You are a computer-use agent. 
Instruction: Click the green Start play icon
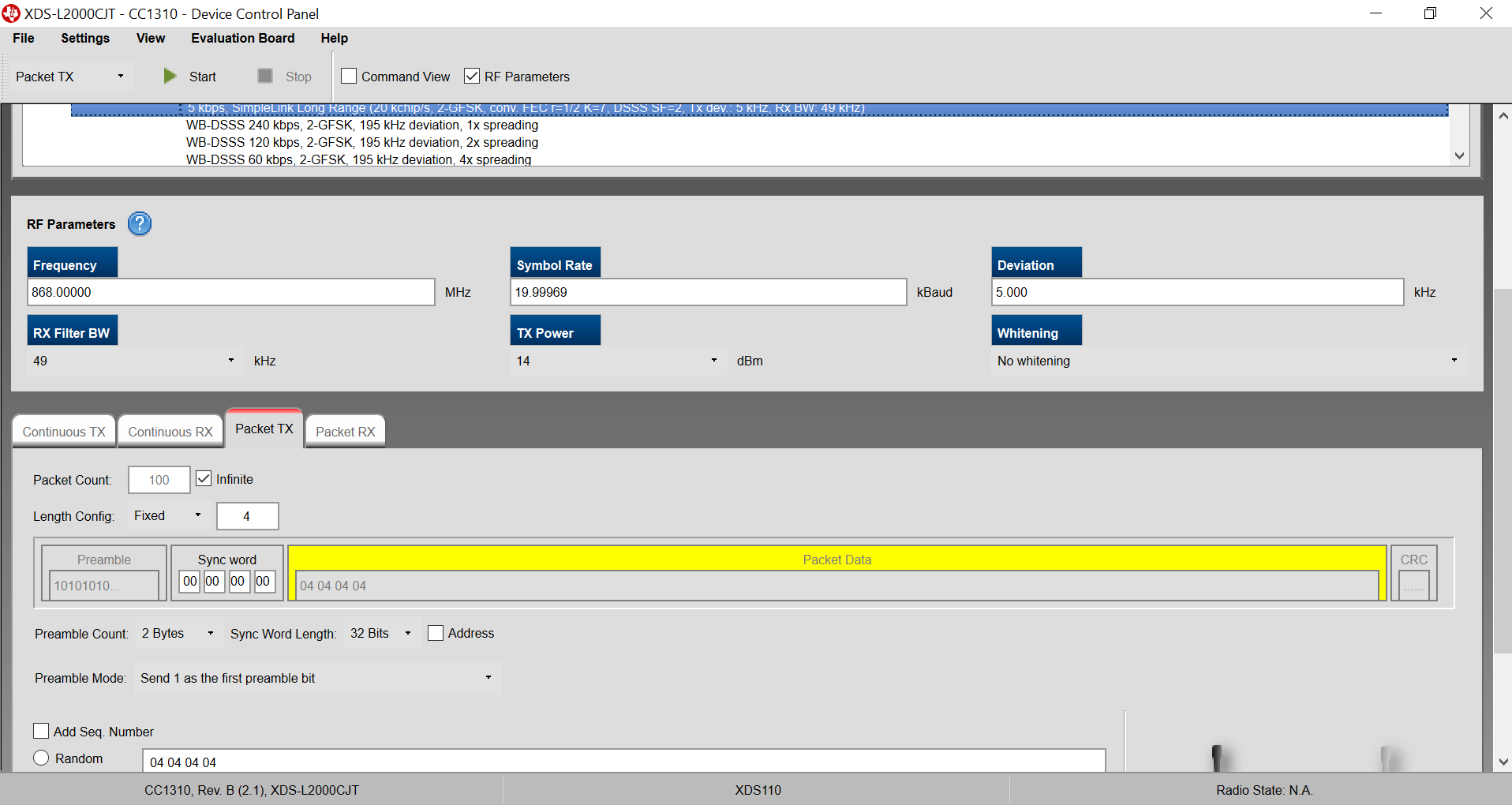pyautogui.click(x=170, y=76)
